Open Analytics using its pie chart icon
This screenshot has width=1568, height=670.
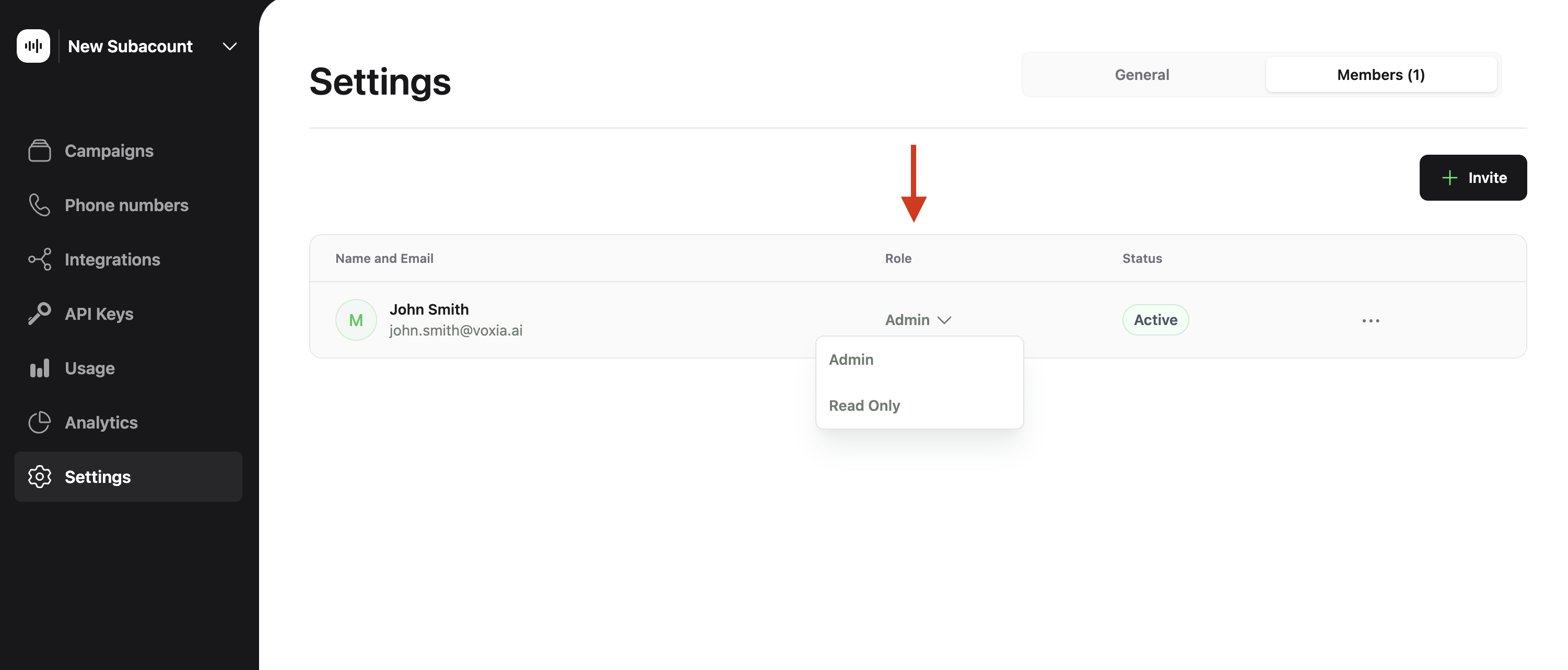pos(39,421)
